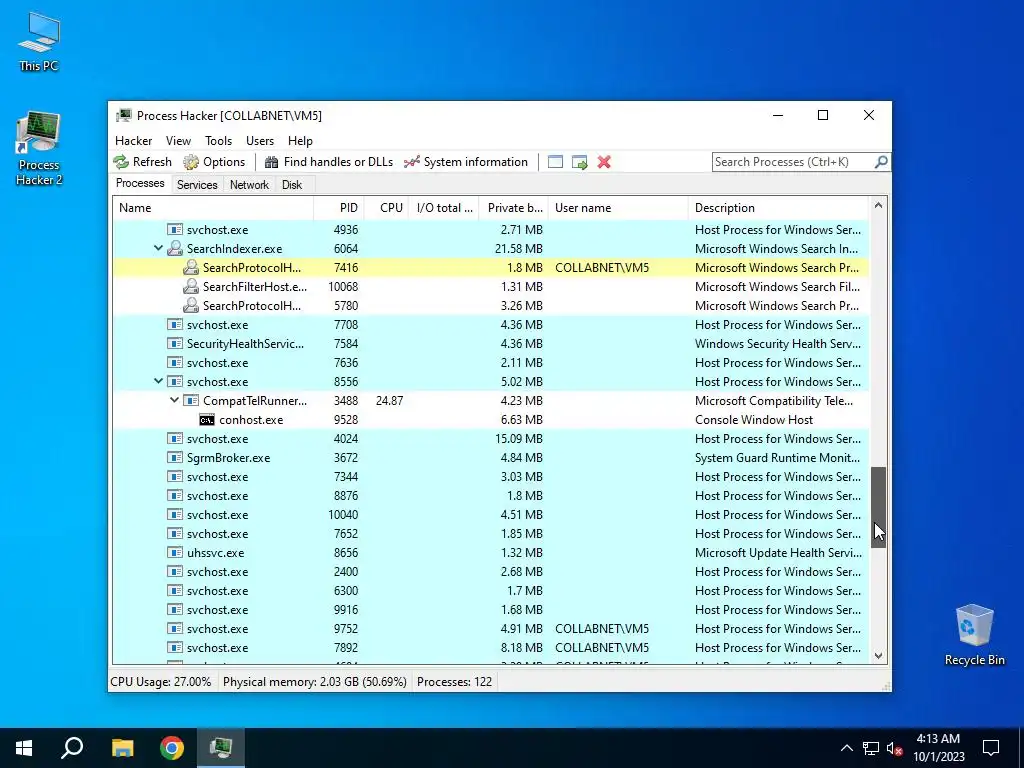Open taskbar search magnifier
The image size is (1024, 768).
(x=72, y=748)
